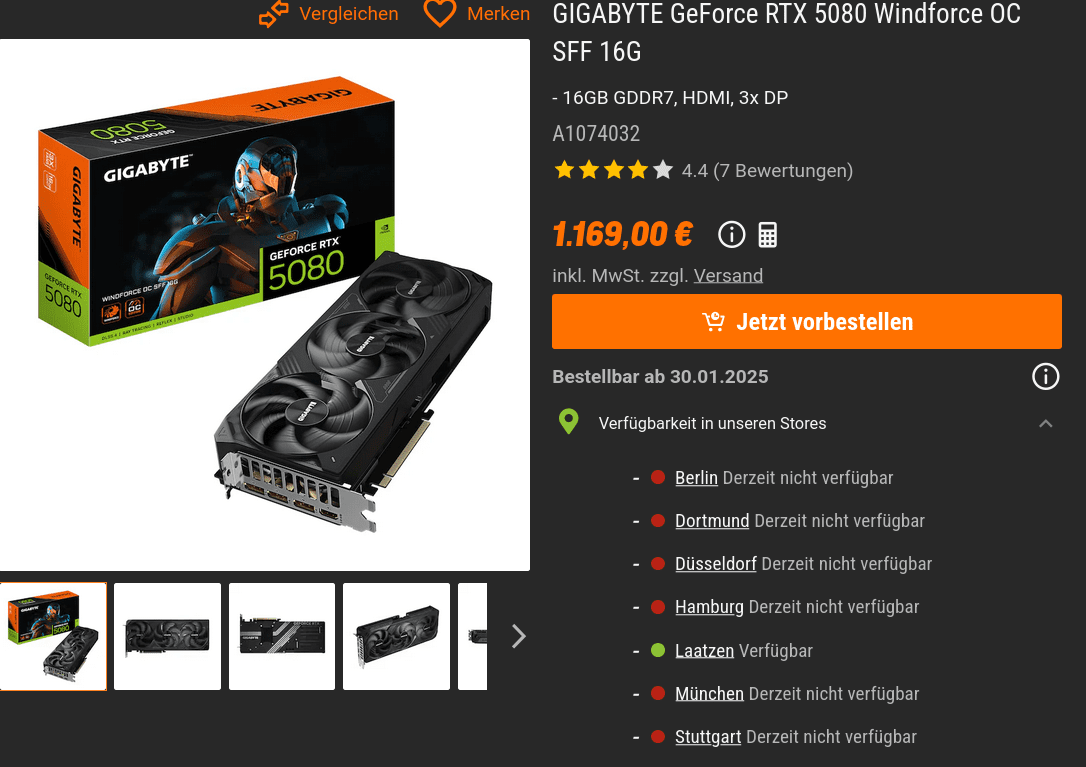Click the green store location pin icon
Screen dimensions: 1086x767
[x=569, y=422]
